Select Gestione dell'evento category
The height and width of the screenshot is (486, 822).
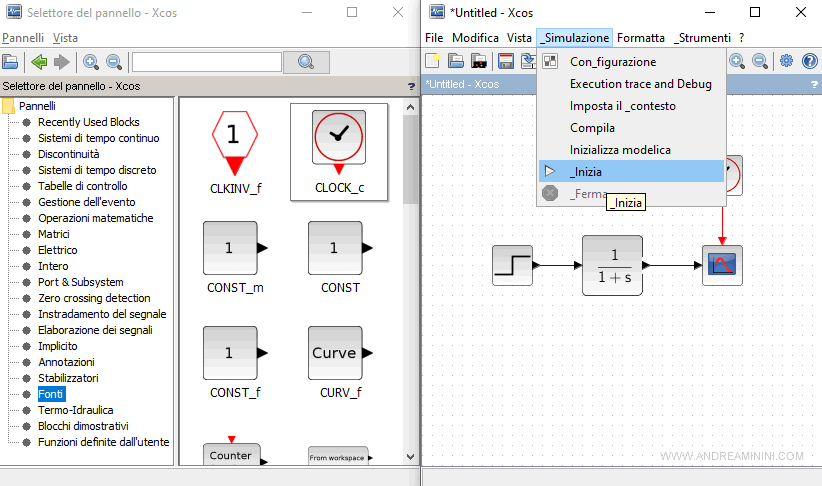(x=86, y=202)
